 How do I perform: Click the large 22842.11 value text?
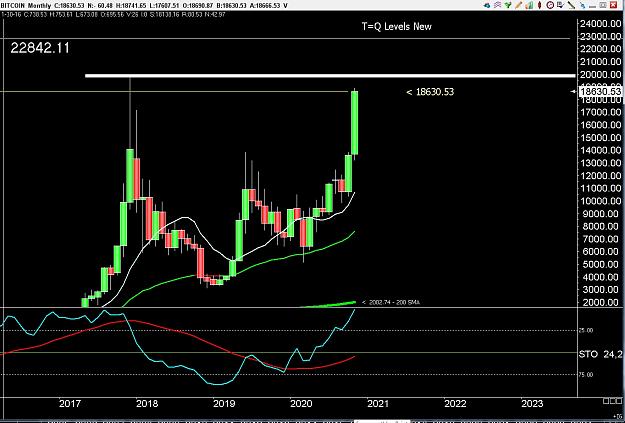(x=40, y=48)
